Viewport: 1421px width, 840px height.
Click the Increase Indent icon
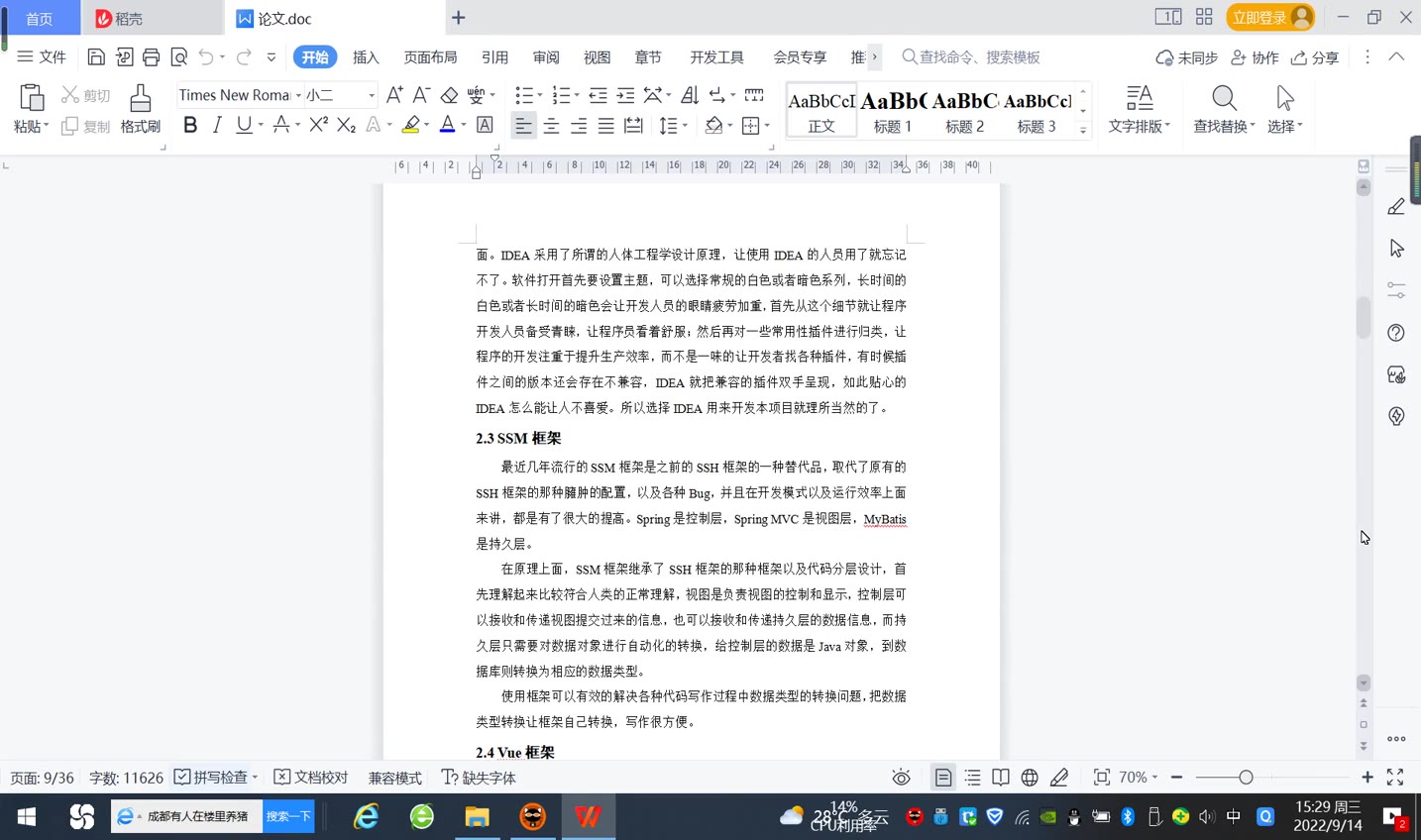(625, 95)
